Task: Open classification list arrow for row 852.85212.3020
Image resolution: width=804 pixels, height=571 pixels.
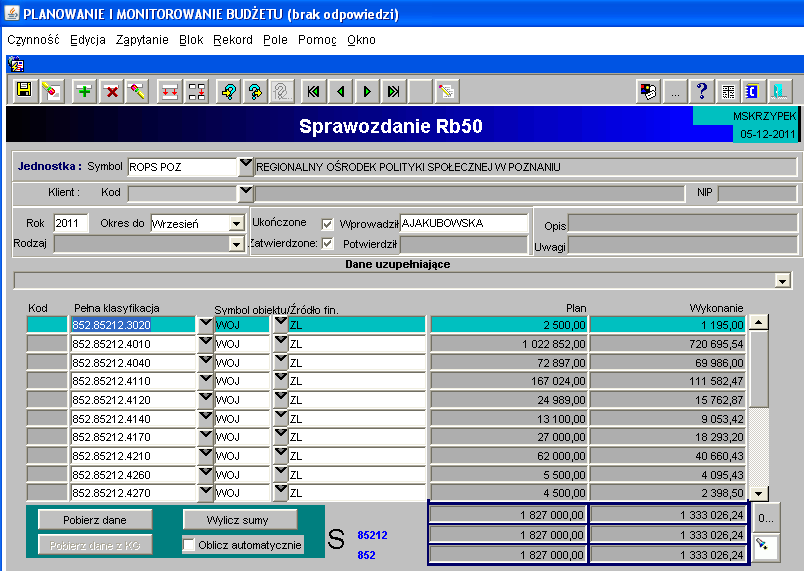Action: point(206,324)
